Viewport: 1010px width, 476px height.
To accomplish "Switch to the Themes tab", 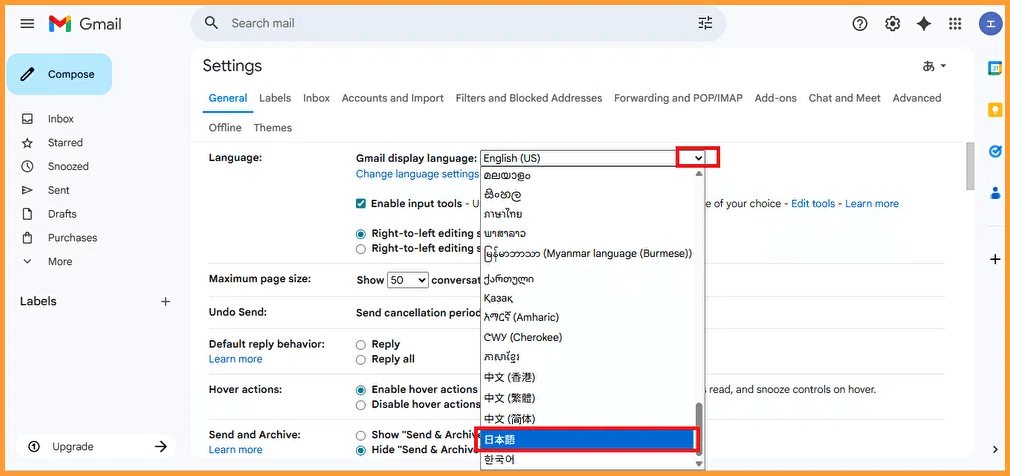I will (x=272, y=128).
